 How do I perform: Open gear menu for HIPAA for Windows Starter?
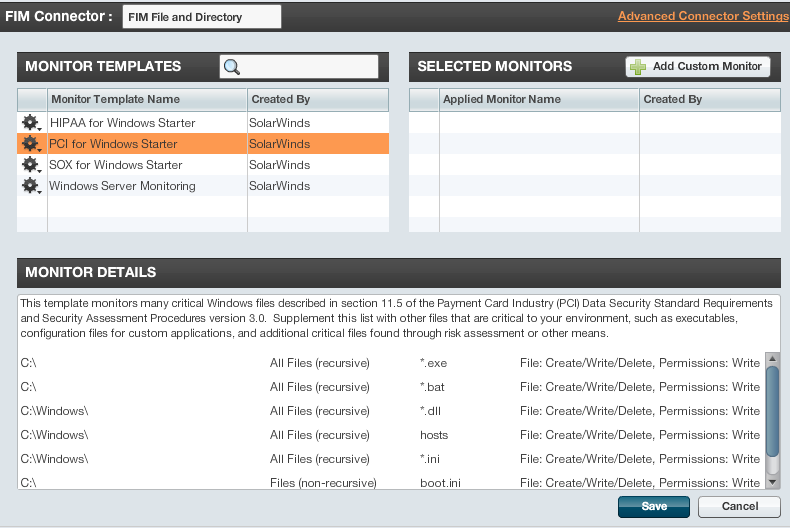tap(31, 123)
